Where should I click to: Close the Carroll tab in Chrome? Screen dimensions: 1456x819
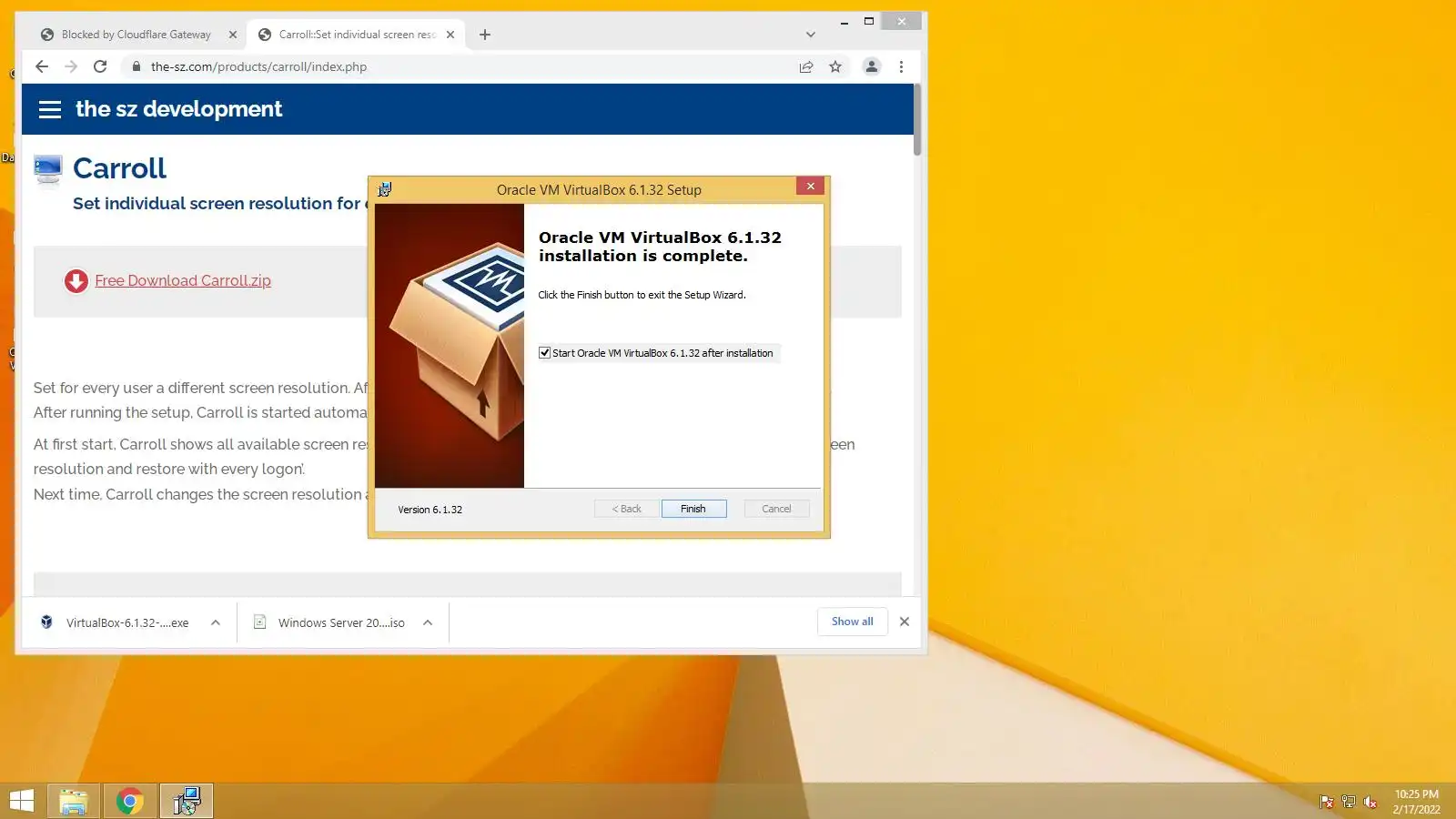[x=450, y=35]
